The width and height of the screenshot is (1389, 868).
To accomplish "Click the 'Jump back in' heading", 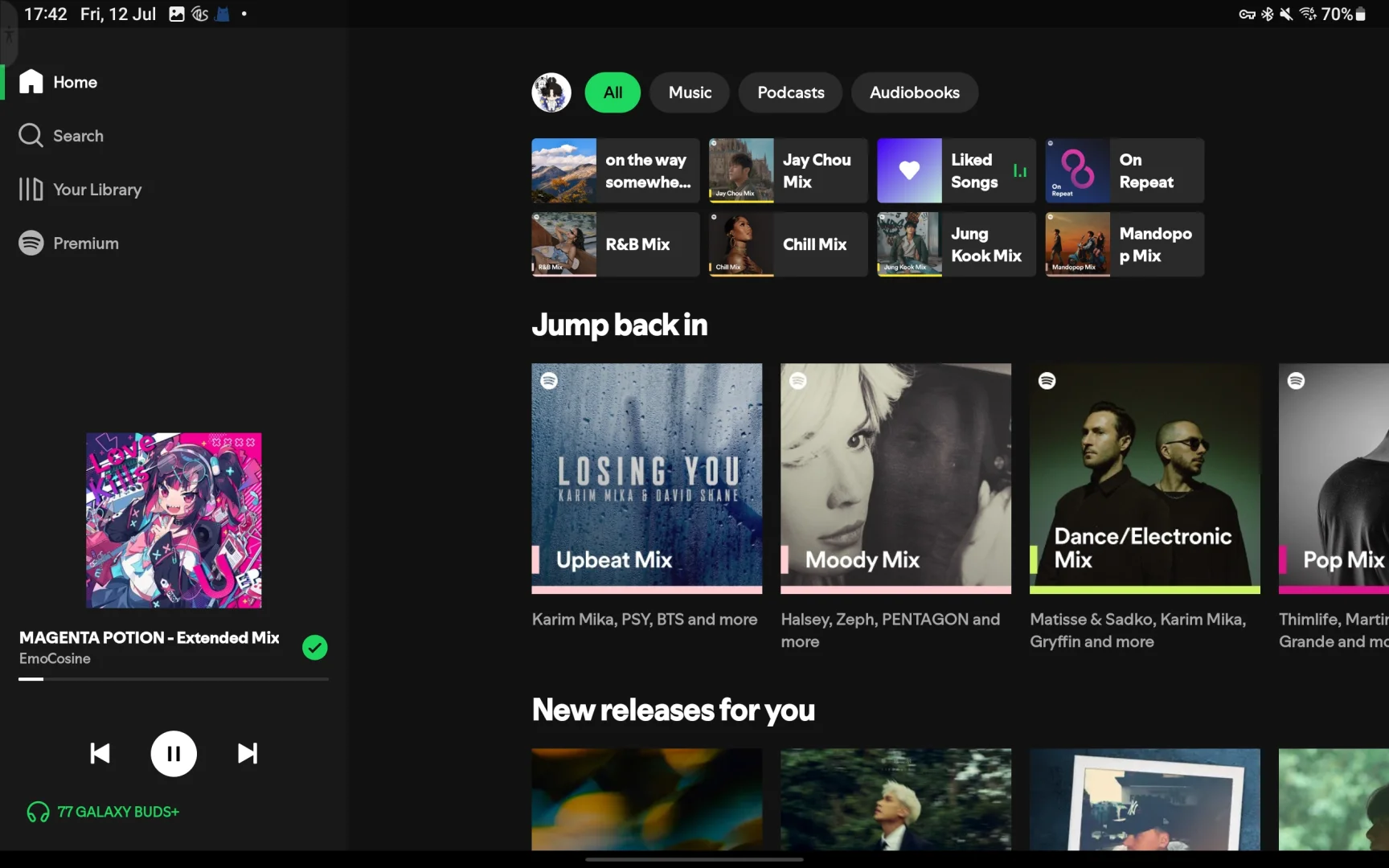I will pos(620,325).
